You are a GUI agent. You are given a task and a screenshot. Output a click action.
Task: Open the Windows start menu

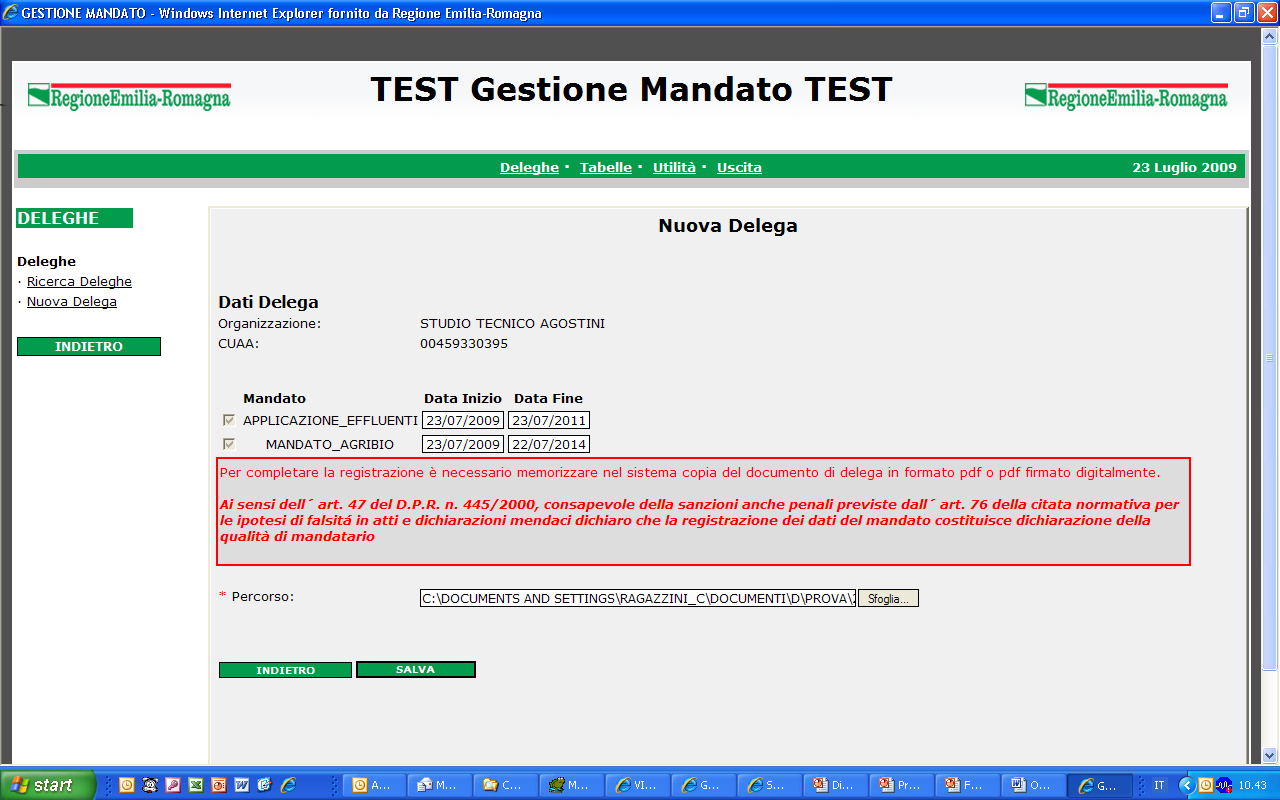pyautogui.click(x=48, y=785)
